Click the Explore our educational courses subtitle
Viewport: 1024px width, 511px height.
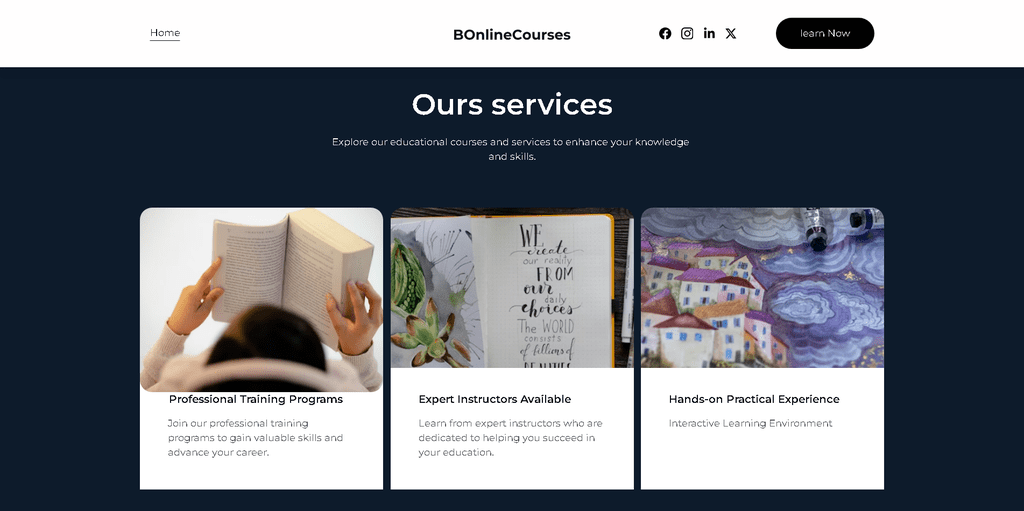tap(511, 149)
